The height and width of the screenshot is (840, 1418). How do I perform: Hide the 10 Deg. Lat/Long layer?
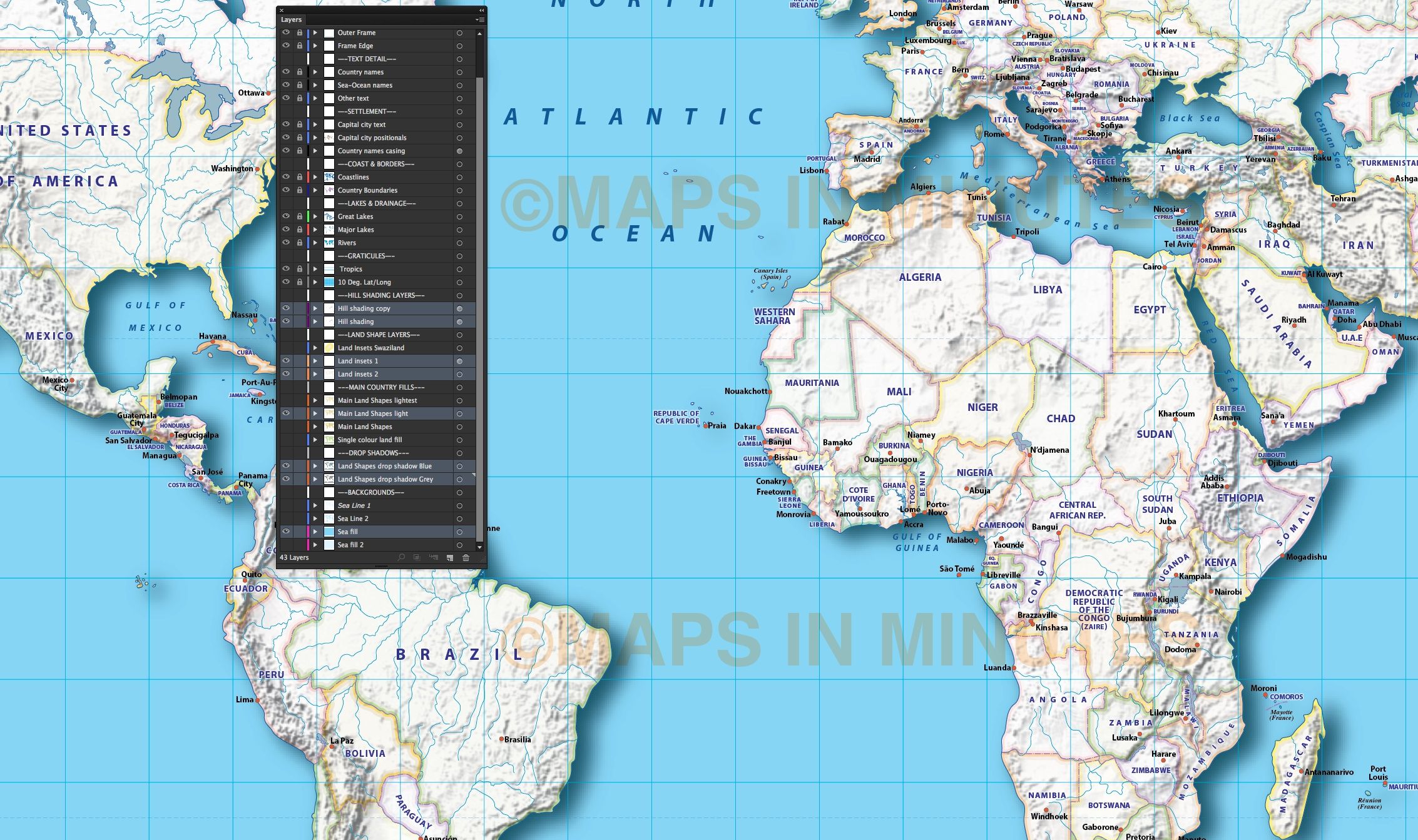pos(285,282)
